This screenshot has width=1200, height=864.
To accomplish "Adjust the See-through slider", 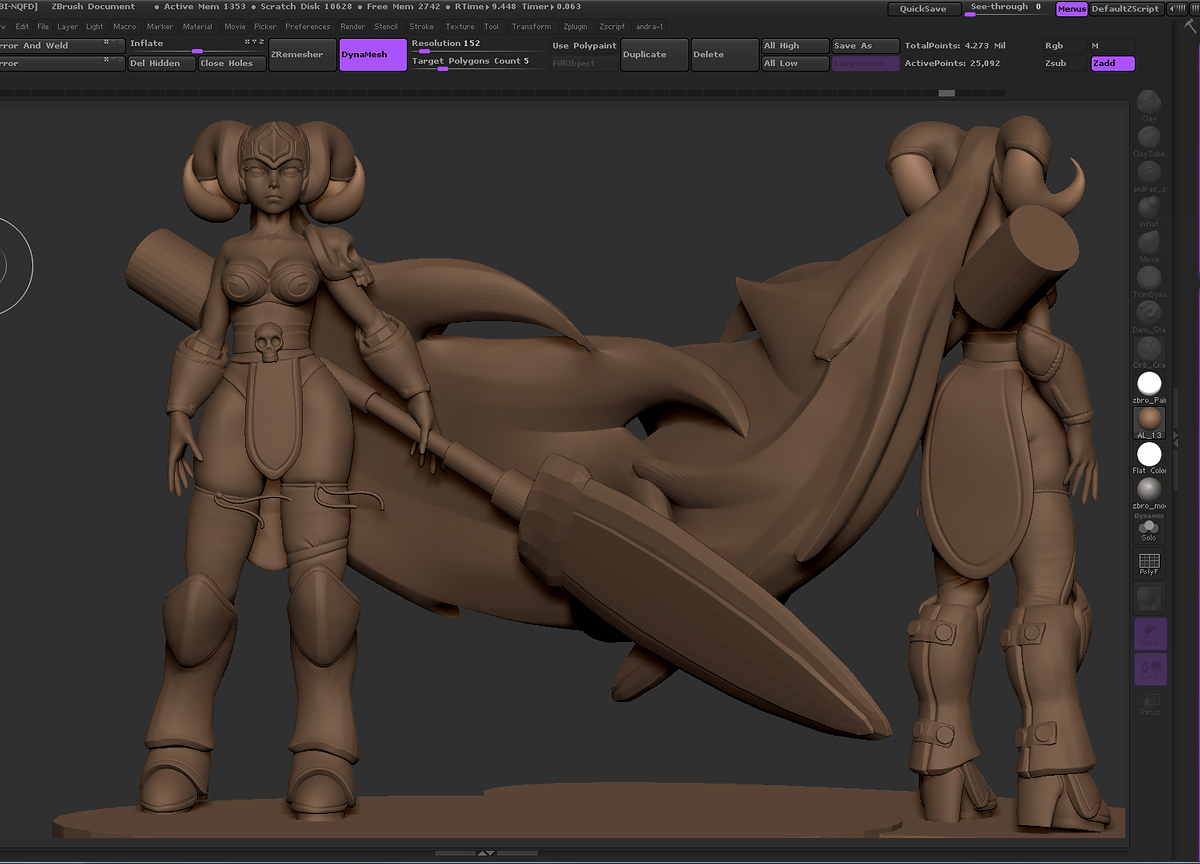I will (1008, 9).
